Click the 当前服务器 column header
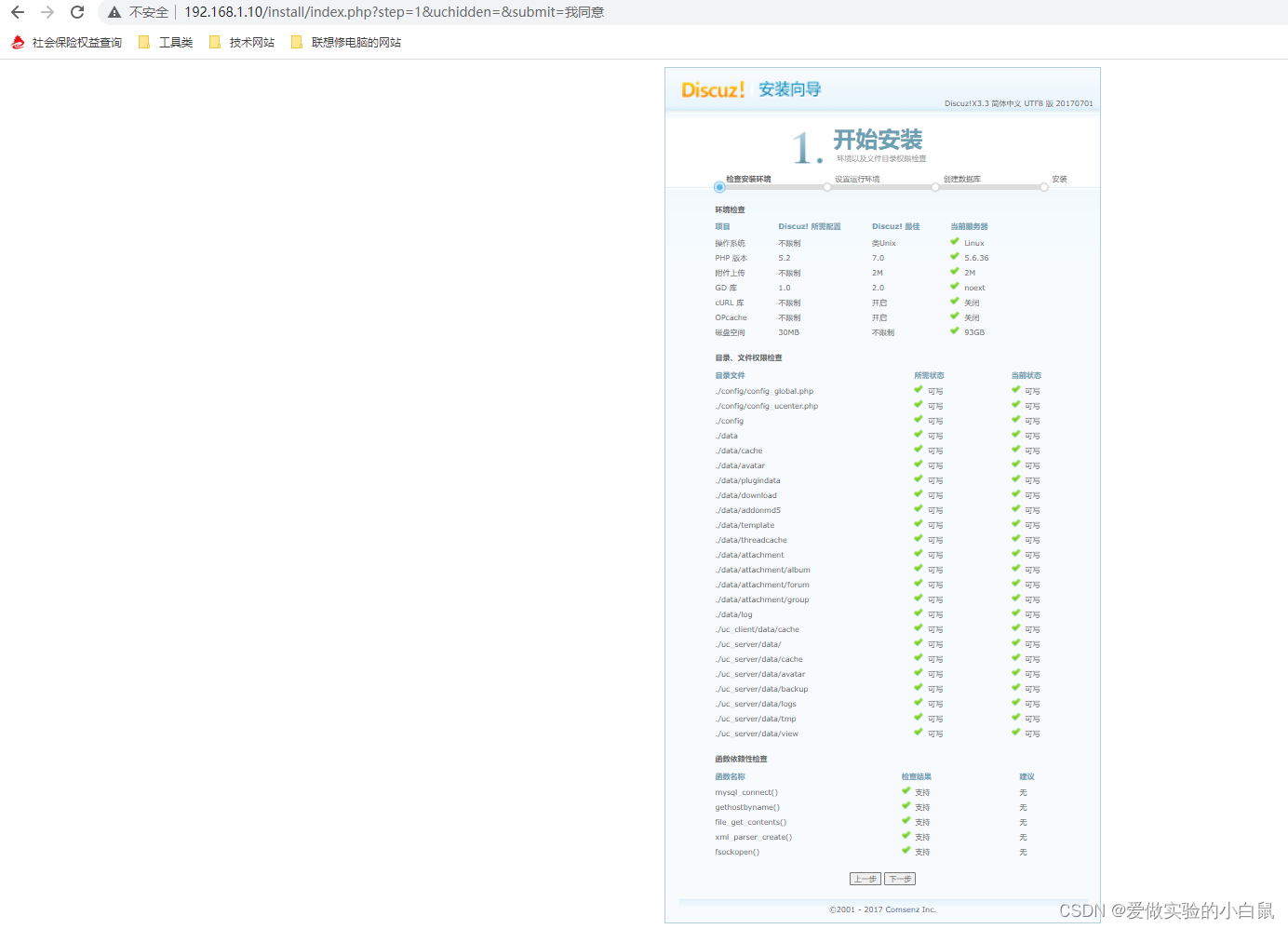The height and width of the screenshot is (929, 1288). tap(969, 226)
